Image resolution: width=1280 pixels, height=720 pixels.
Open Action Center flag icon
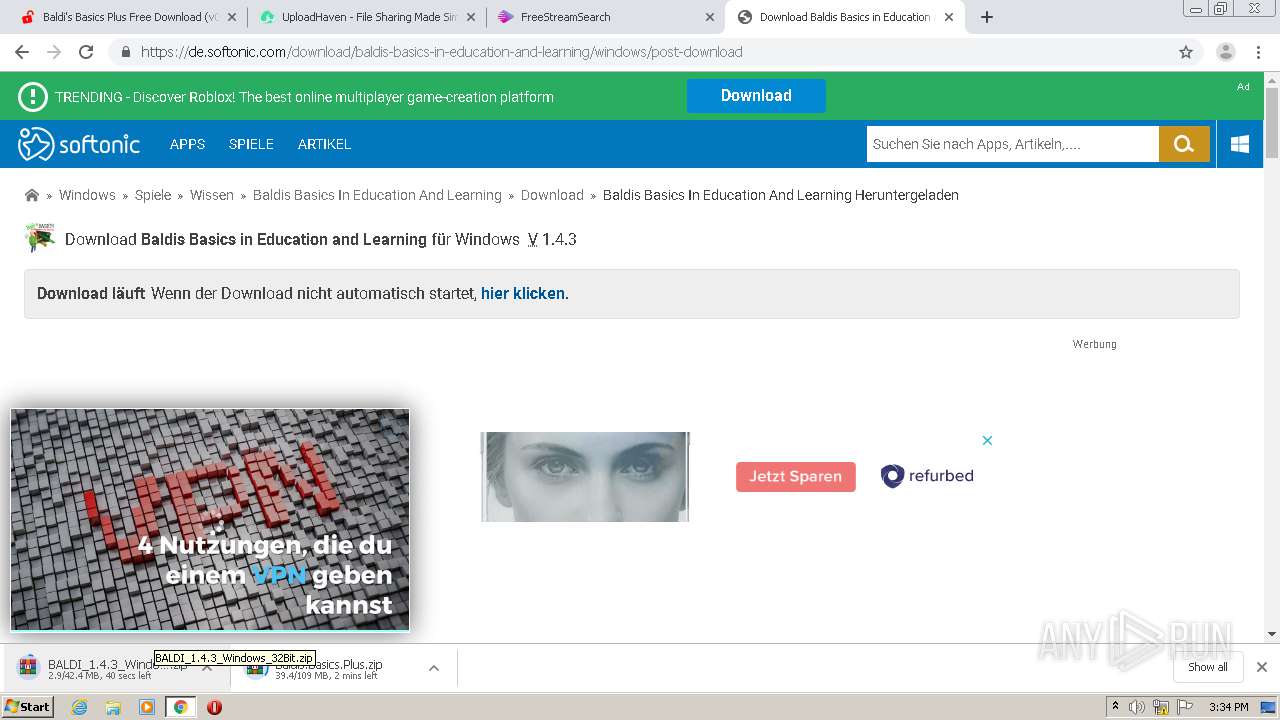click(x=1184, y=707)
